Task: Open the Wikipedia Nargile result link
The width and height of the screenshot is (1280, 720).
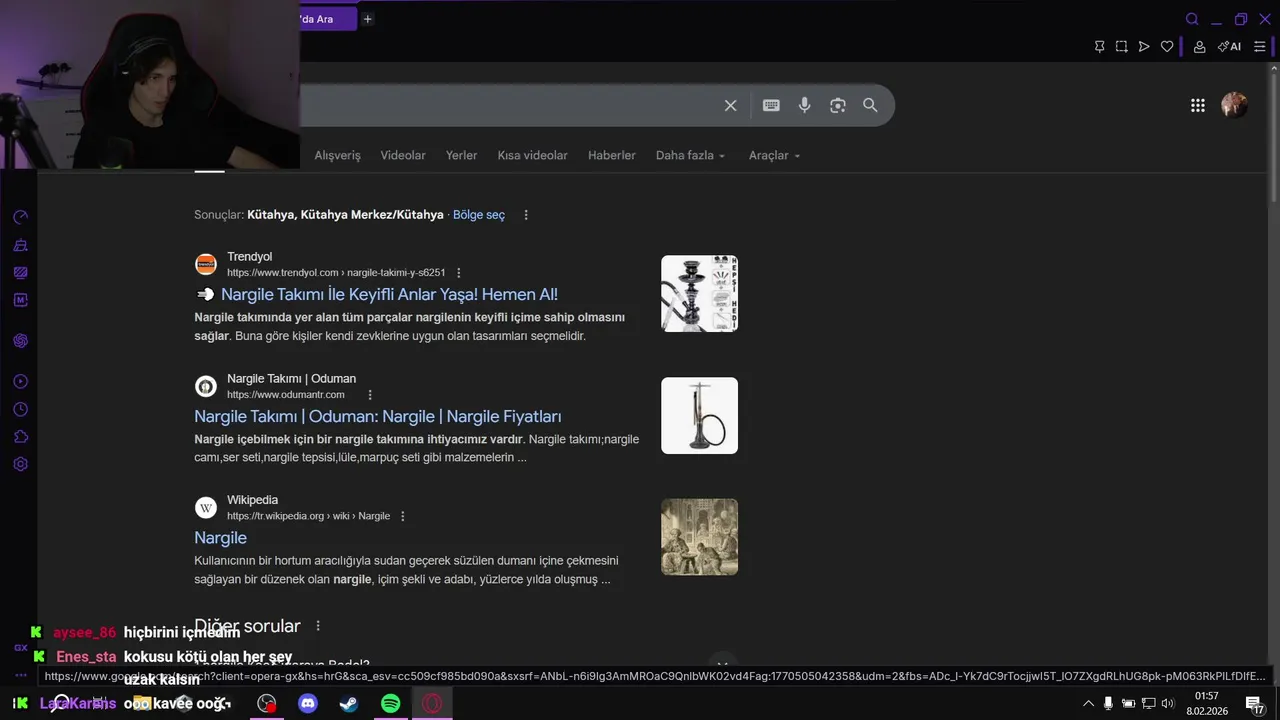Action: click(x=220, y=538)
